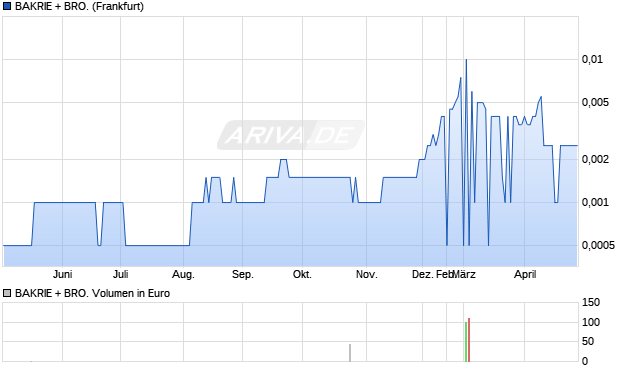The width and height of the screenshot is (620, 371).
Task: Click the 50 volume axis label
Action: click(588, 341)
